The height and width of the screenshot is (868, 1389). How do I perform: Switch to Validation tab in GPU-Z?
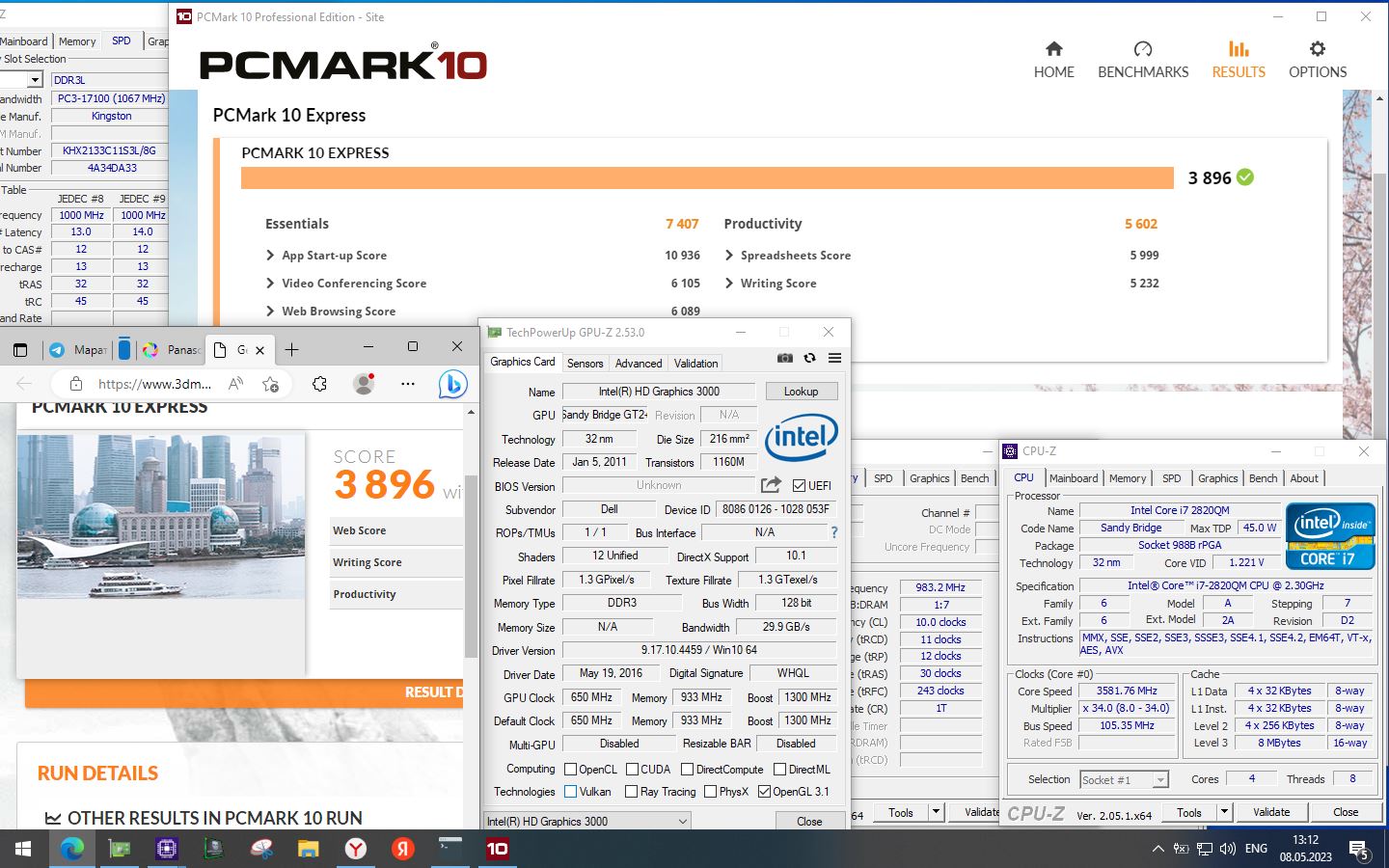(x=695, y=364)
